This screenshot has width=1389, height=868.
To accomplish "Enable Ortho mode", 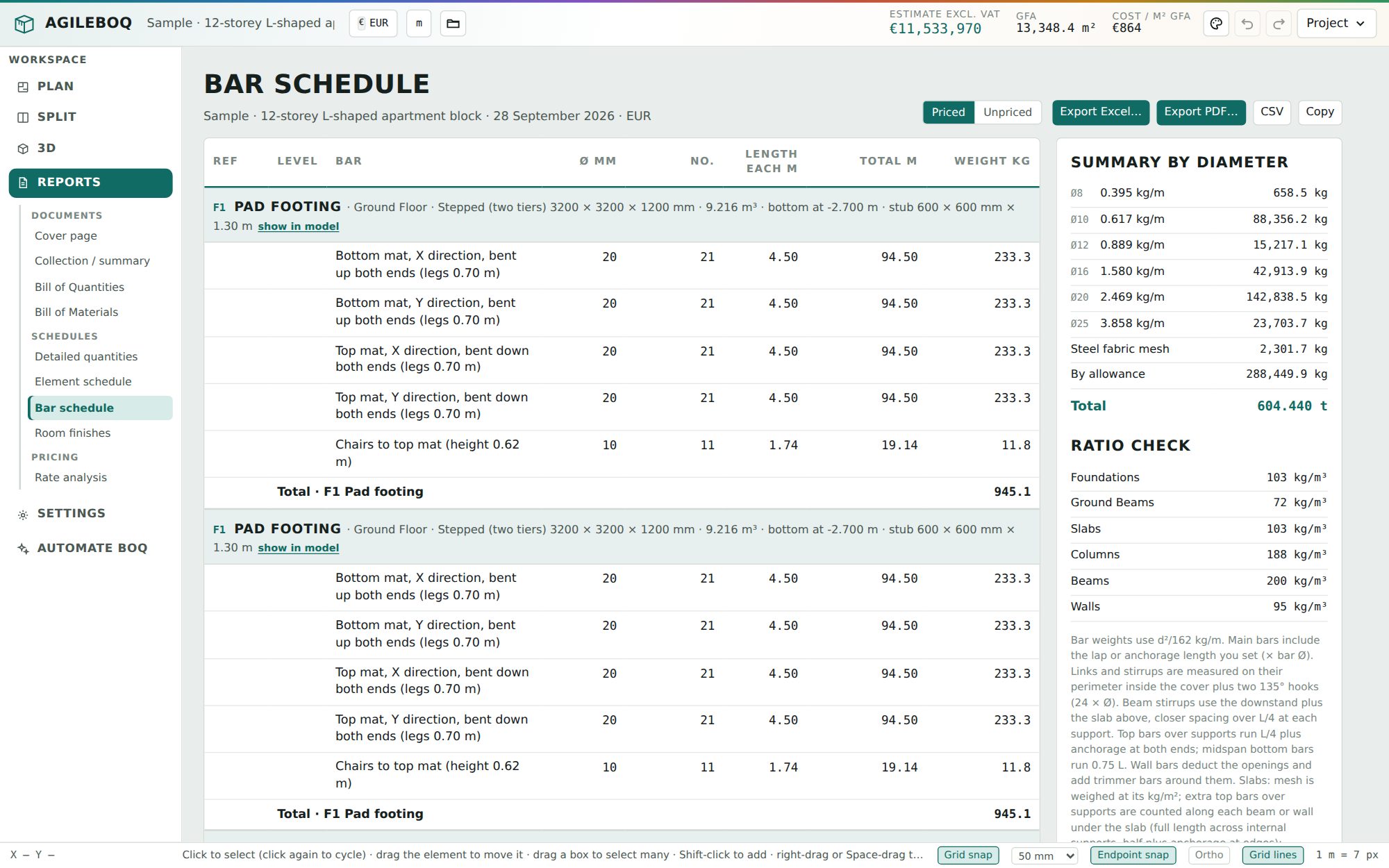I will click(x=1208, y=855).
